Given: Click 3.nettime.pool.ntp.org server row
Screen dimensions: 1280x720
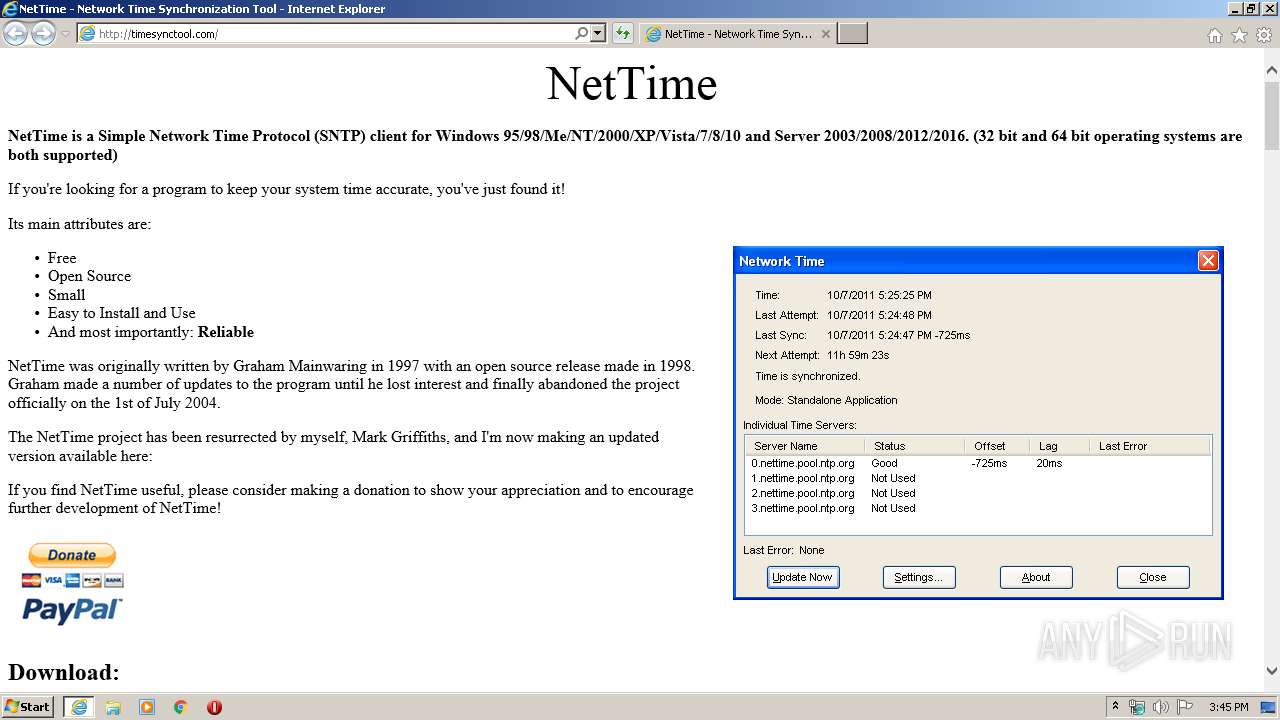Looking at the screenshot, I should [x=977, y=508].
